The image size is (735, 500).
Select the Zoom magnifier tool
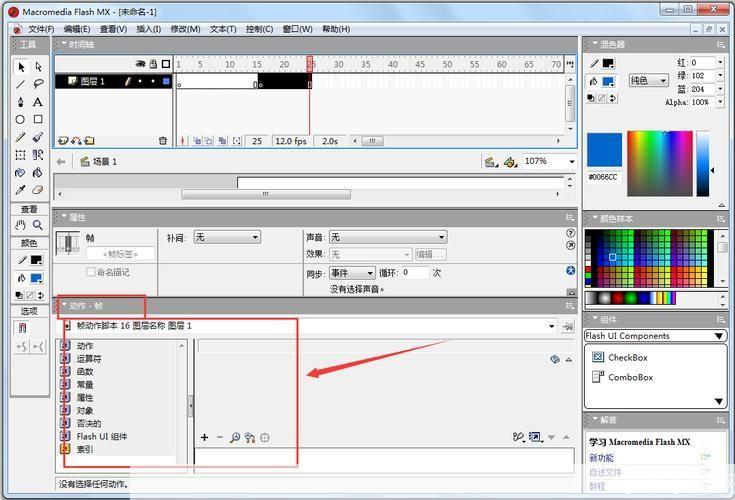coord(38,225)
